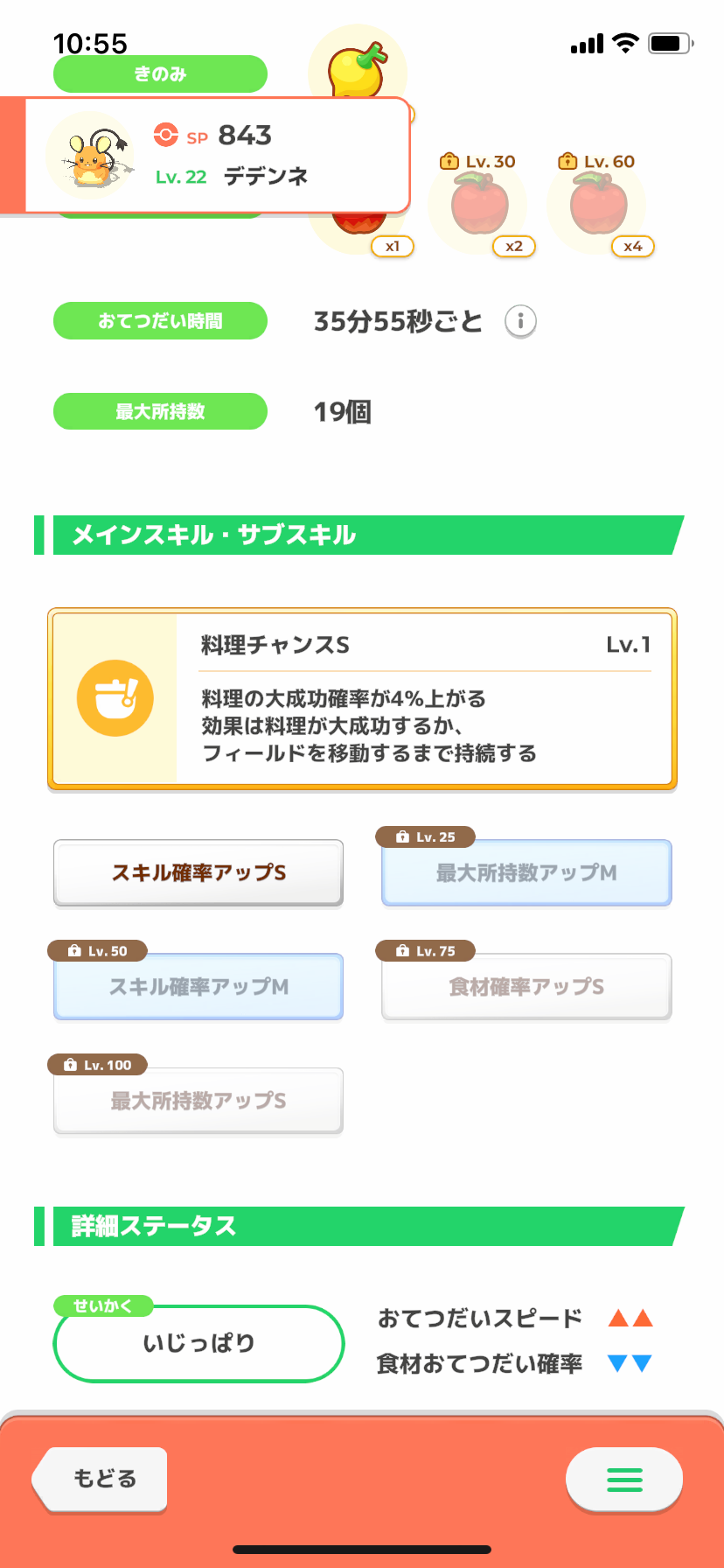Tap locked 最大所持数アップM sub skill
The width and height of the screenshot is (724, 1568).
(526, 872)
